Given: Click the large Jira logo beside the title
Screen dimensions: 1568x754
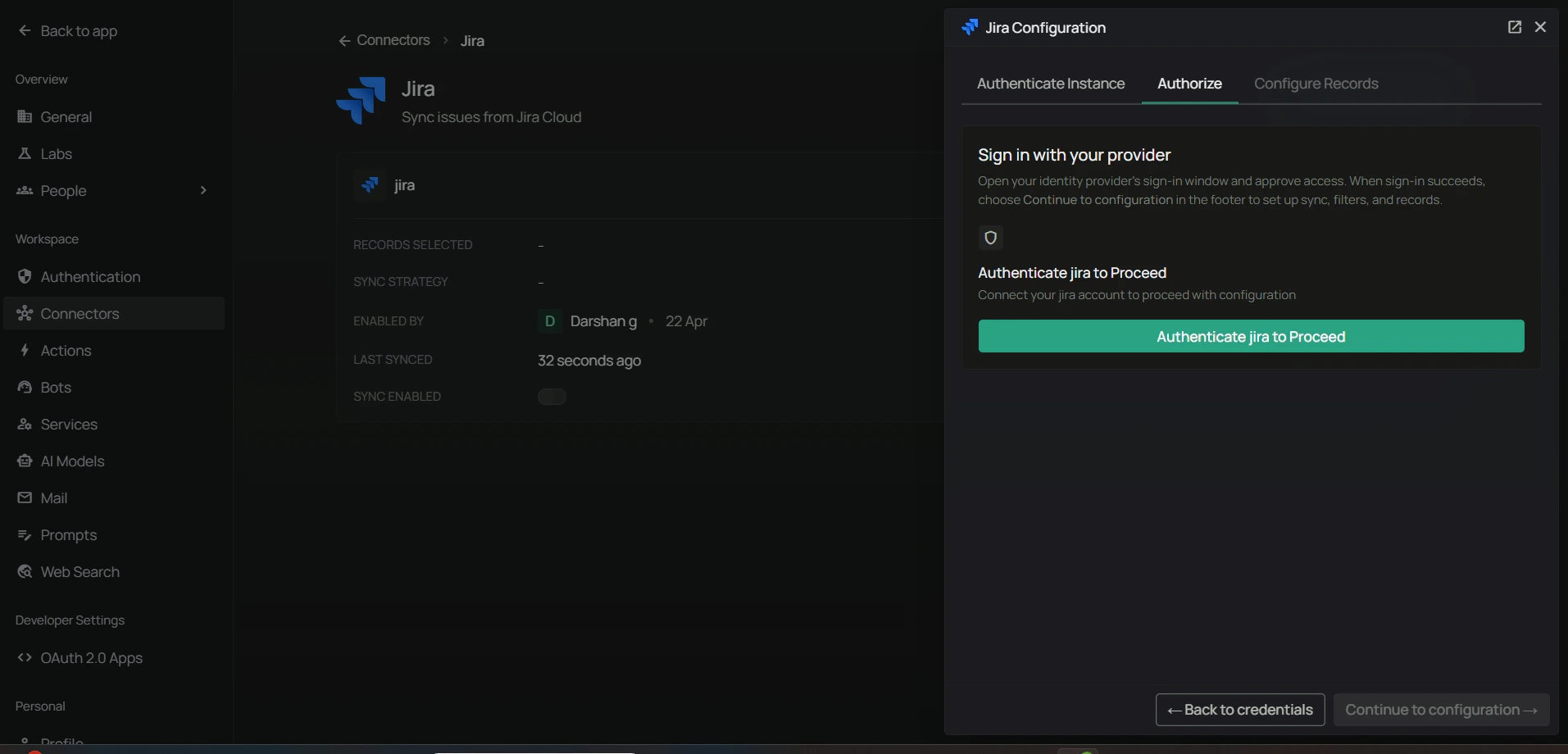Looking at the screenshot, I should click(361, 101).
